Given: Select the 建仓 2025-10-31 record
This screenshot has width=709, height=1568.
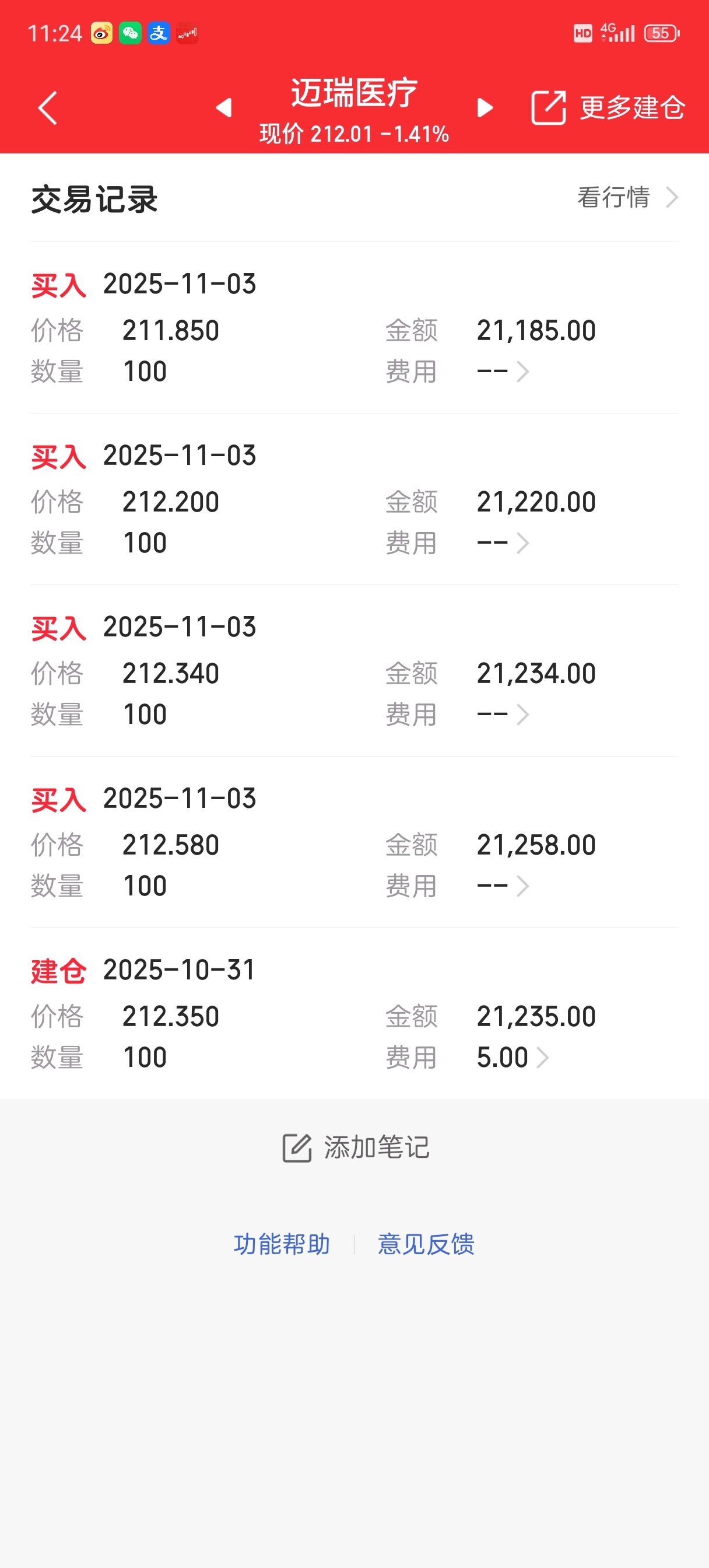Looking at the screenshot, I should click(354, 1013).
